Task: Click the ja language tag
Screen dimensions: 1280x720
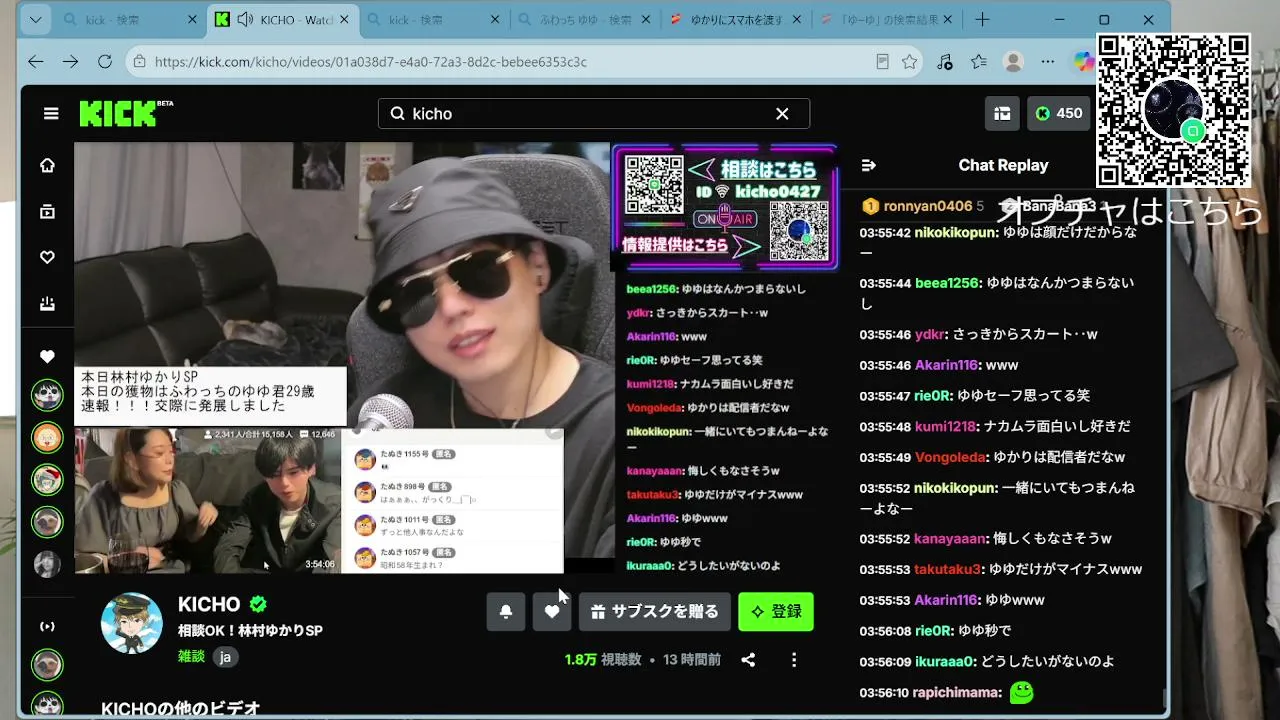Action: tap(225, 657)
